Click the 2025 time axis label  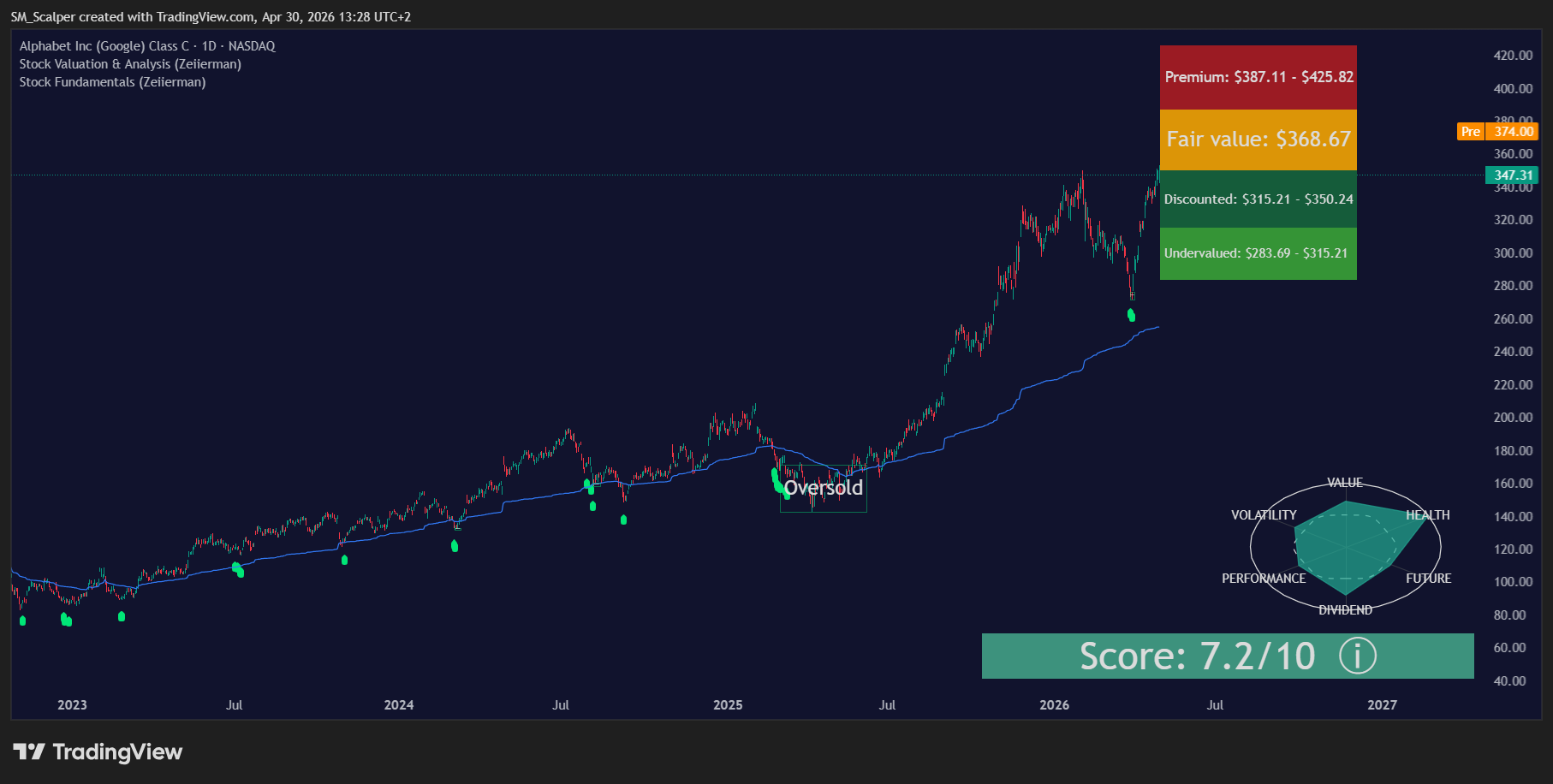pos(728,705)
